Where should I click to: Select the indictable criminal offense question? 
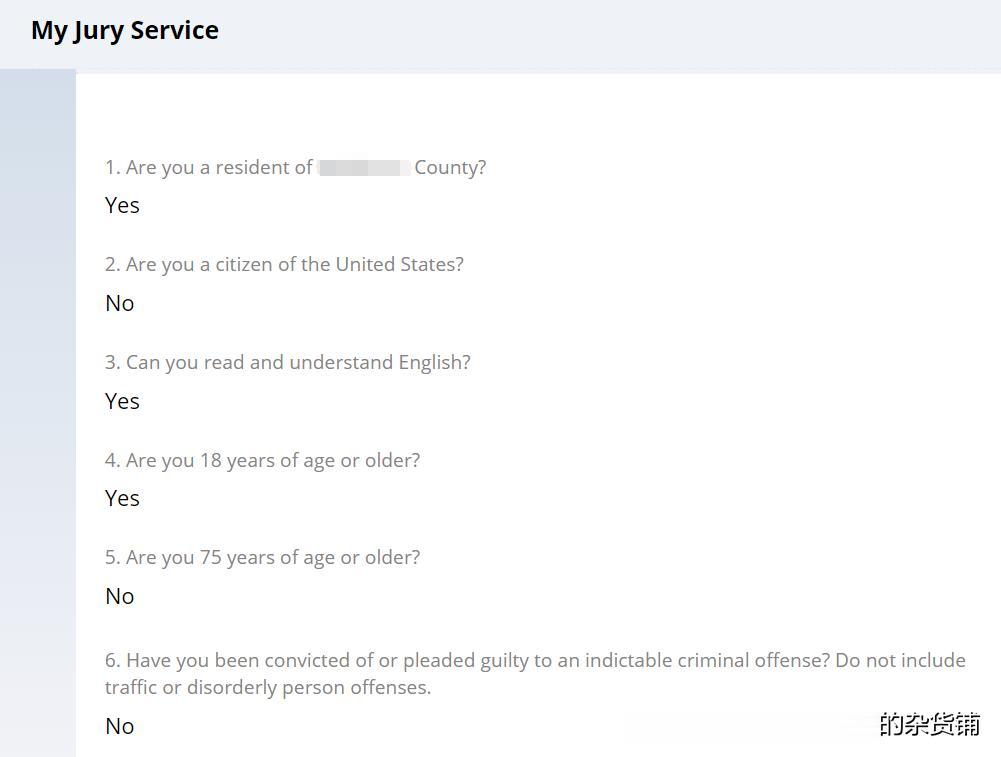click(535, 674)
